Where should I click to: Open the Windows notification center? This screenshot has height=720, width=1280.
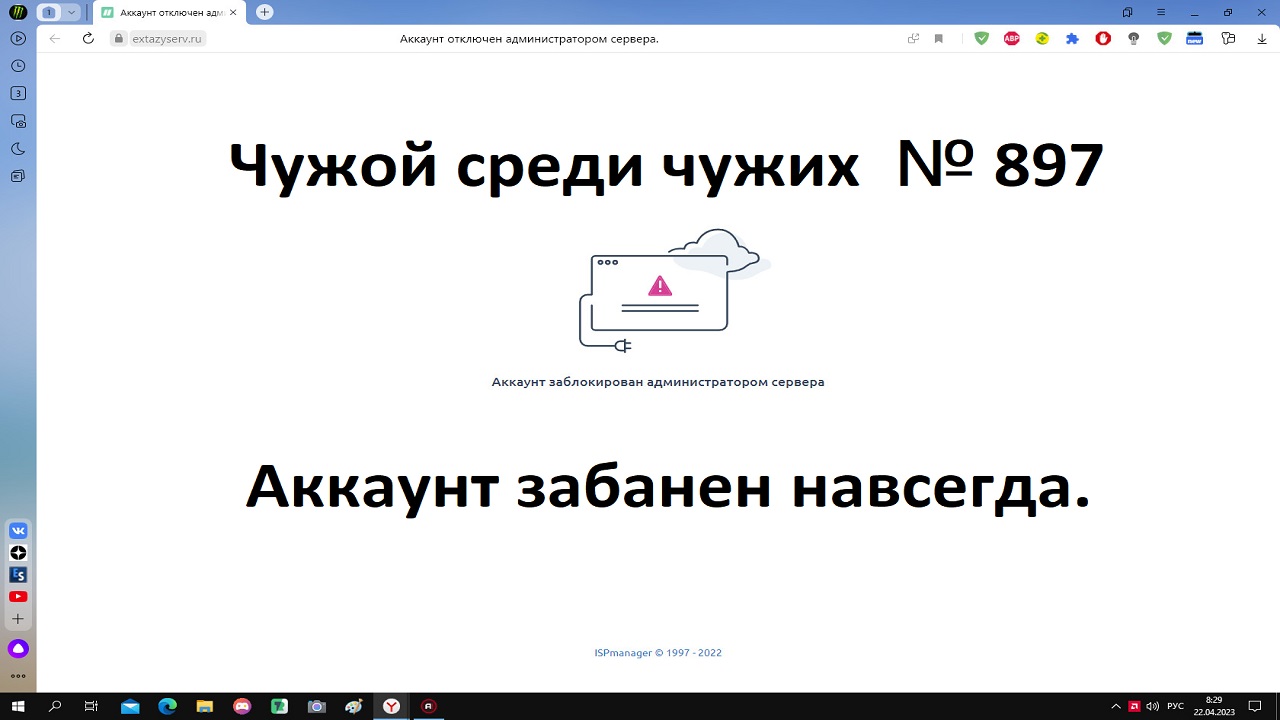[1256, 706]
